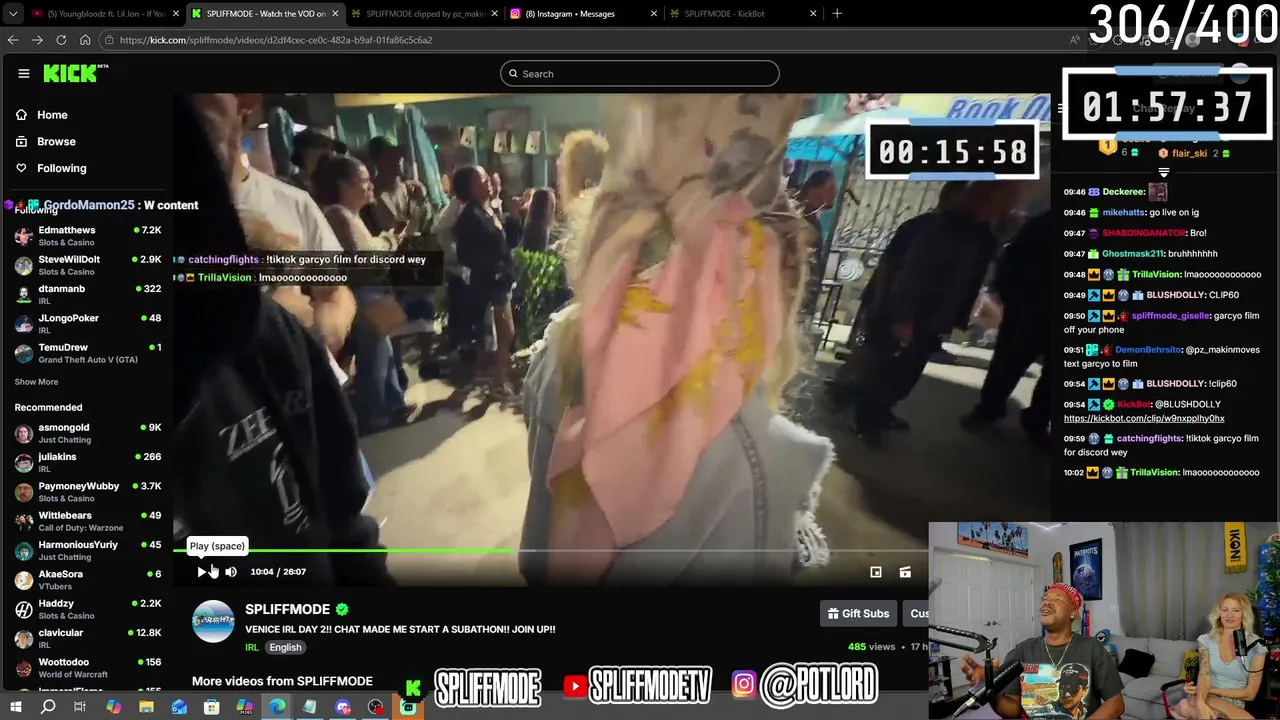This screenshot has width=1280, height=720.
Task: Mute the video with the speaker icon
Action: (231, 572)
